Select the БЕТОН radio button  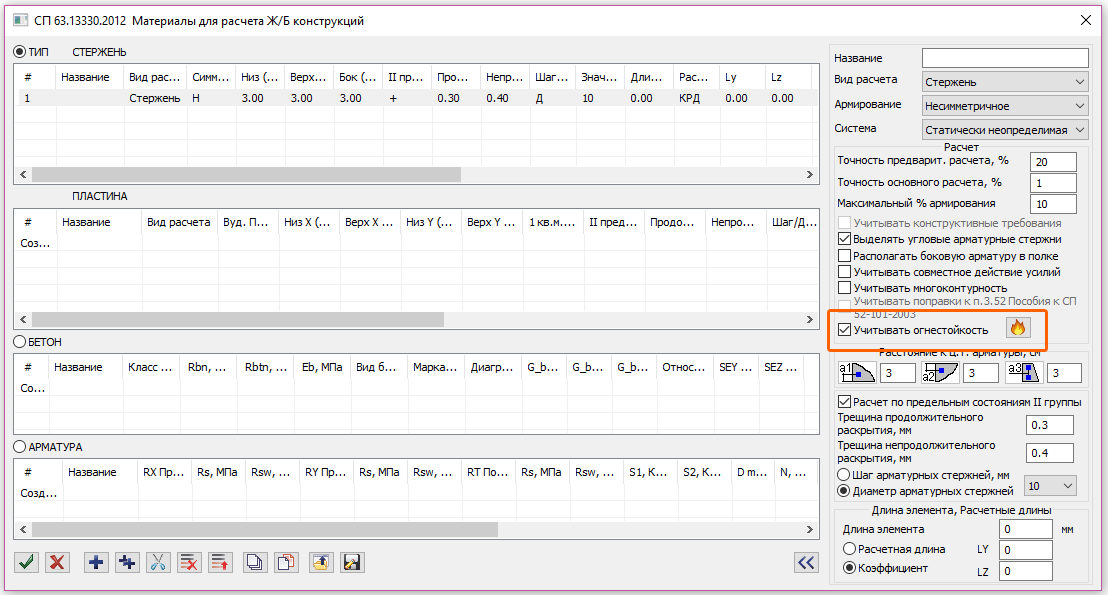tap(19, 342)
